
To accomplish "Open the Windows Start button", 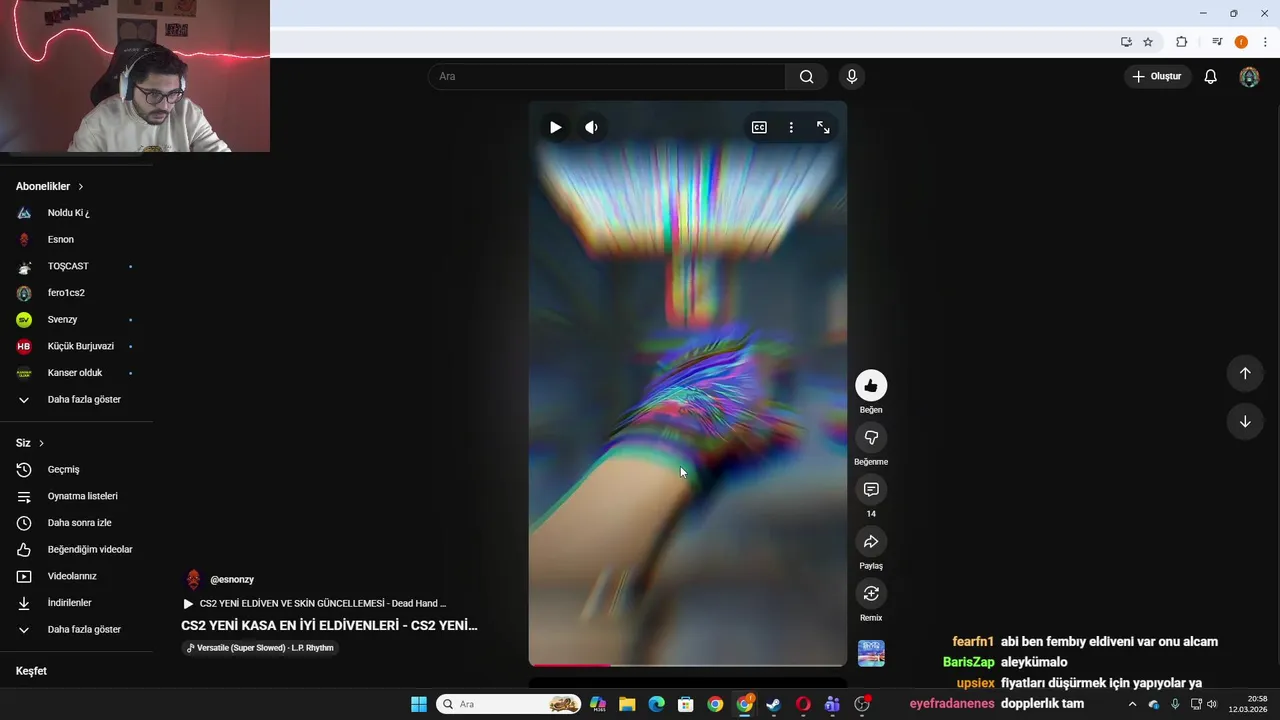I will [x=419, y=704].
